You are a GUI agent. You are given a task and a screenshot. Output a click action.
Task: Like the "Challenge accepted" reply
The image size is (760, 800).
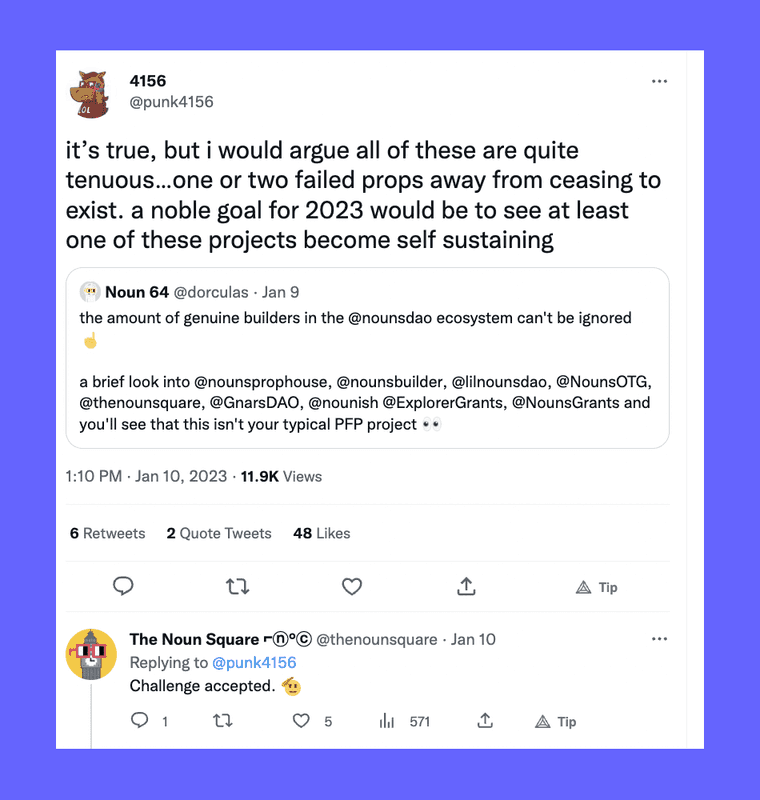pyautogui.click(x=301, y=720)
